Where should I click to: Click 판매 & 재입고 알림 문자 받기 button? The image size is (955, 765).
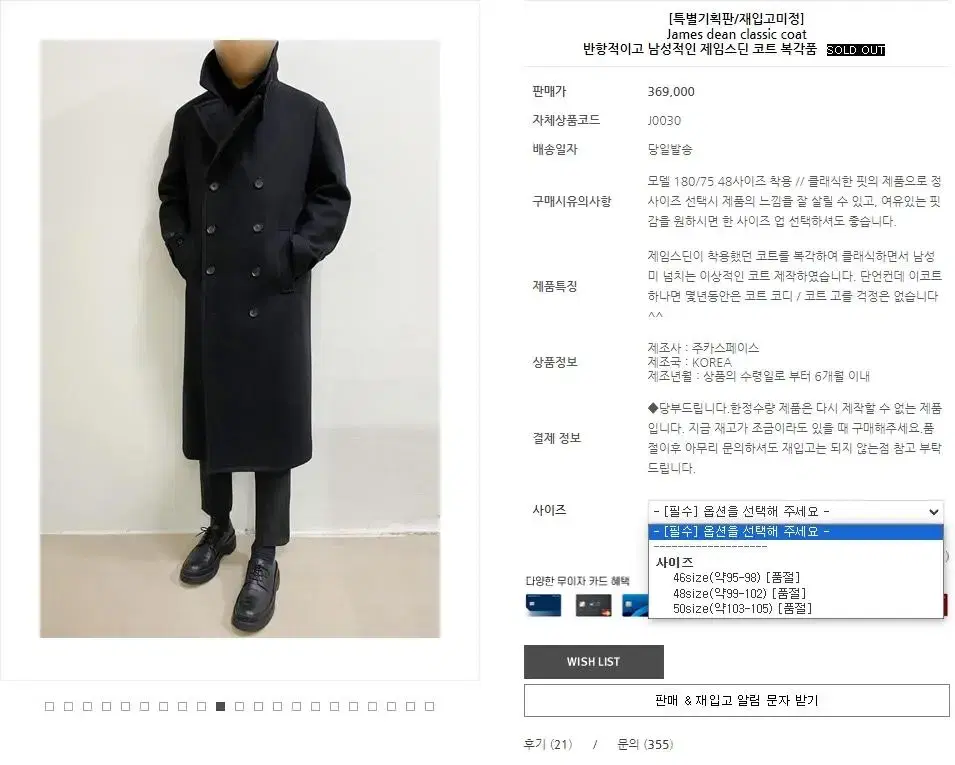click(x=737, y=700)
